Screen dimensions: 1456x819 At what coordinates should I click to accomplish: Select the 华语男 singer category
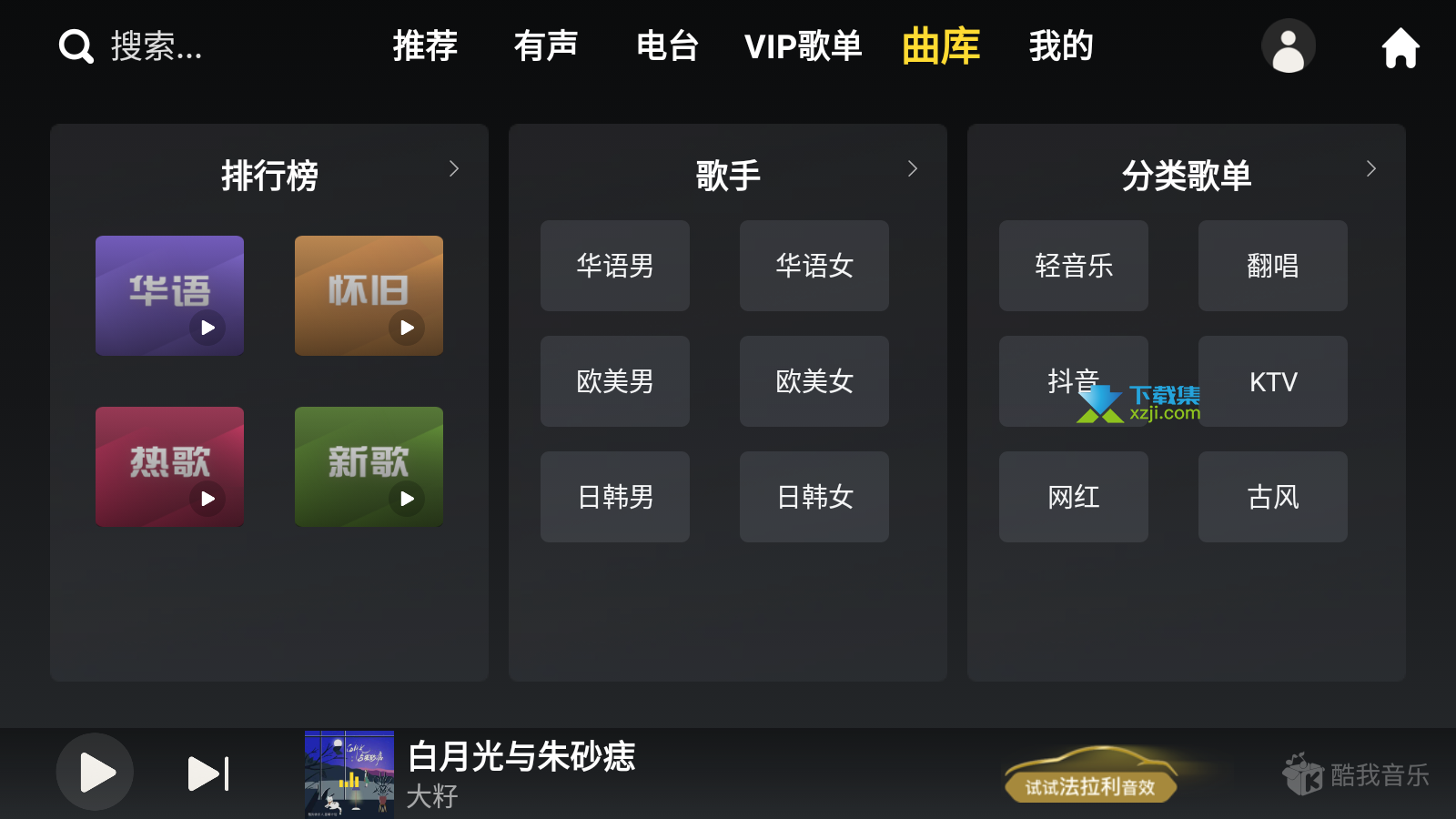615,266
